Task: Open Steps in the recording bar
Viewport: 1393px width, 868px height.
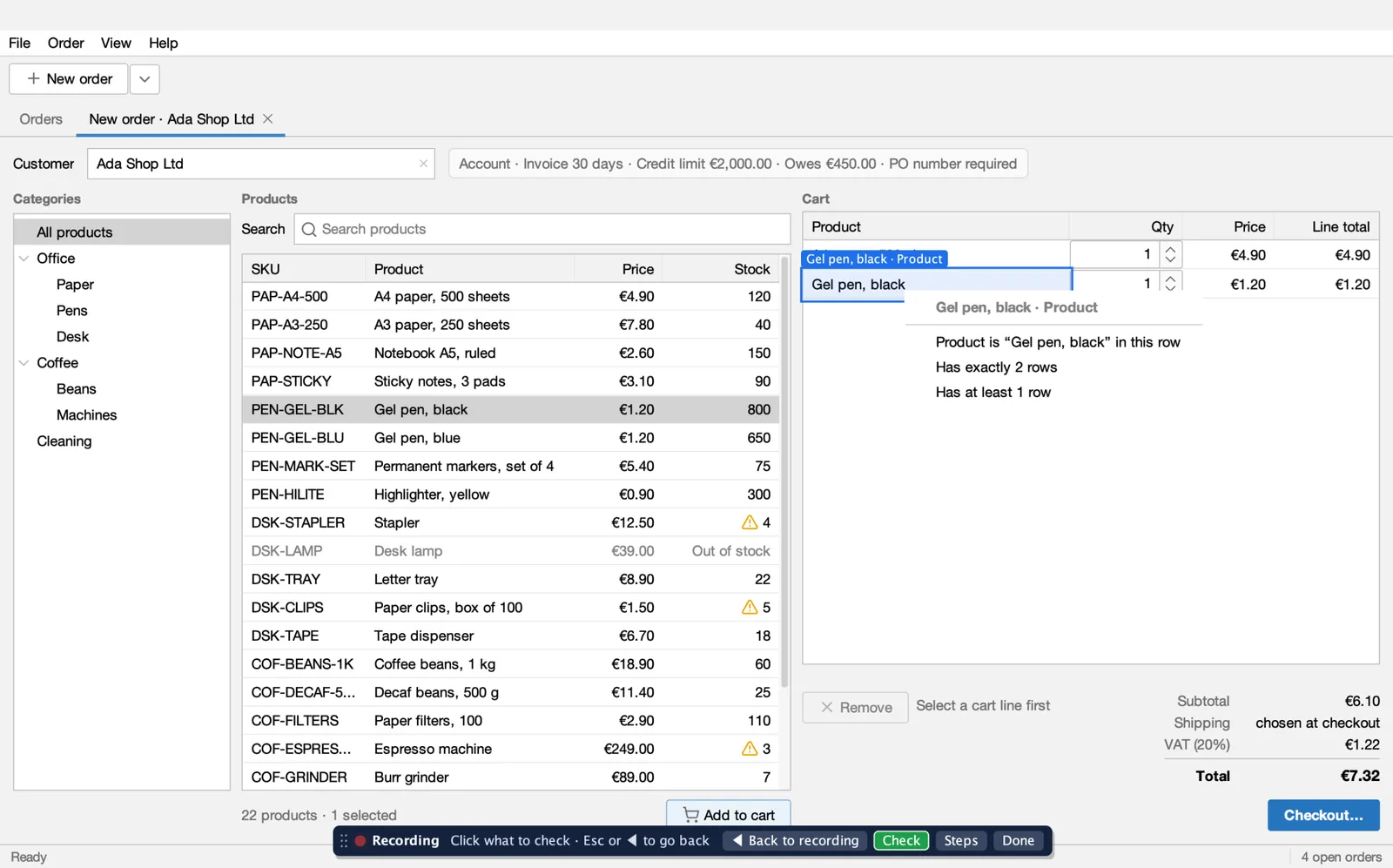Action: [961, 841]
